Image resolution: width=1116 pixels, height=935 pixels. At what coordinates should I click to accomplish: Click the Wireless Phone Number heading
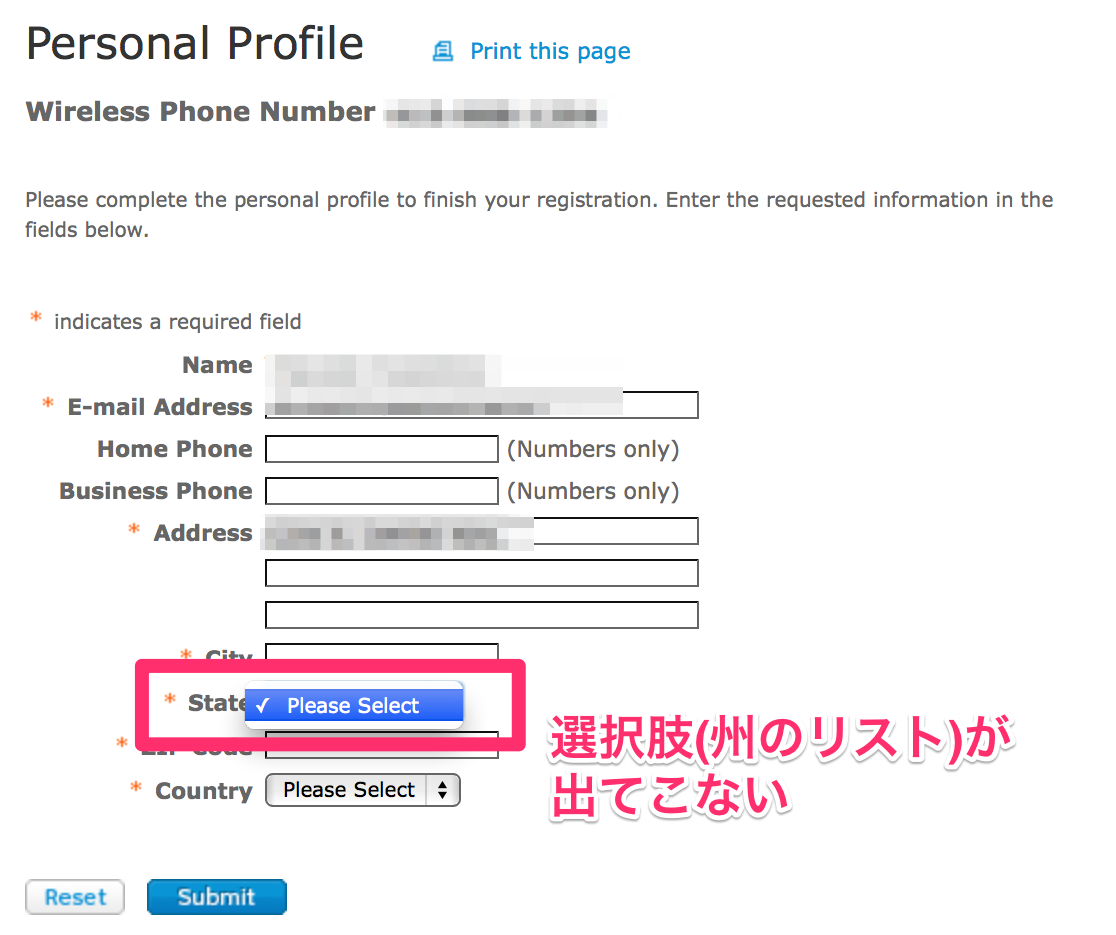[x=200, y=112]
